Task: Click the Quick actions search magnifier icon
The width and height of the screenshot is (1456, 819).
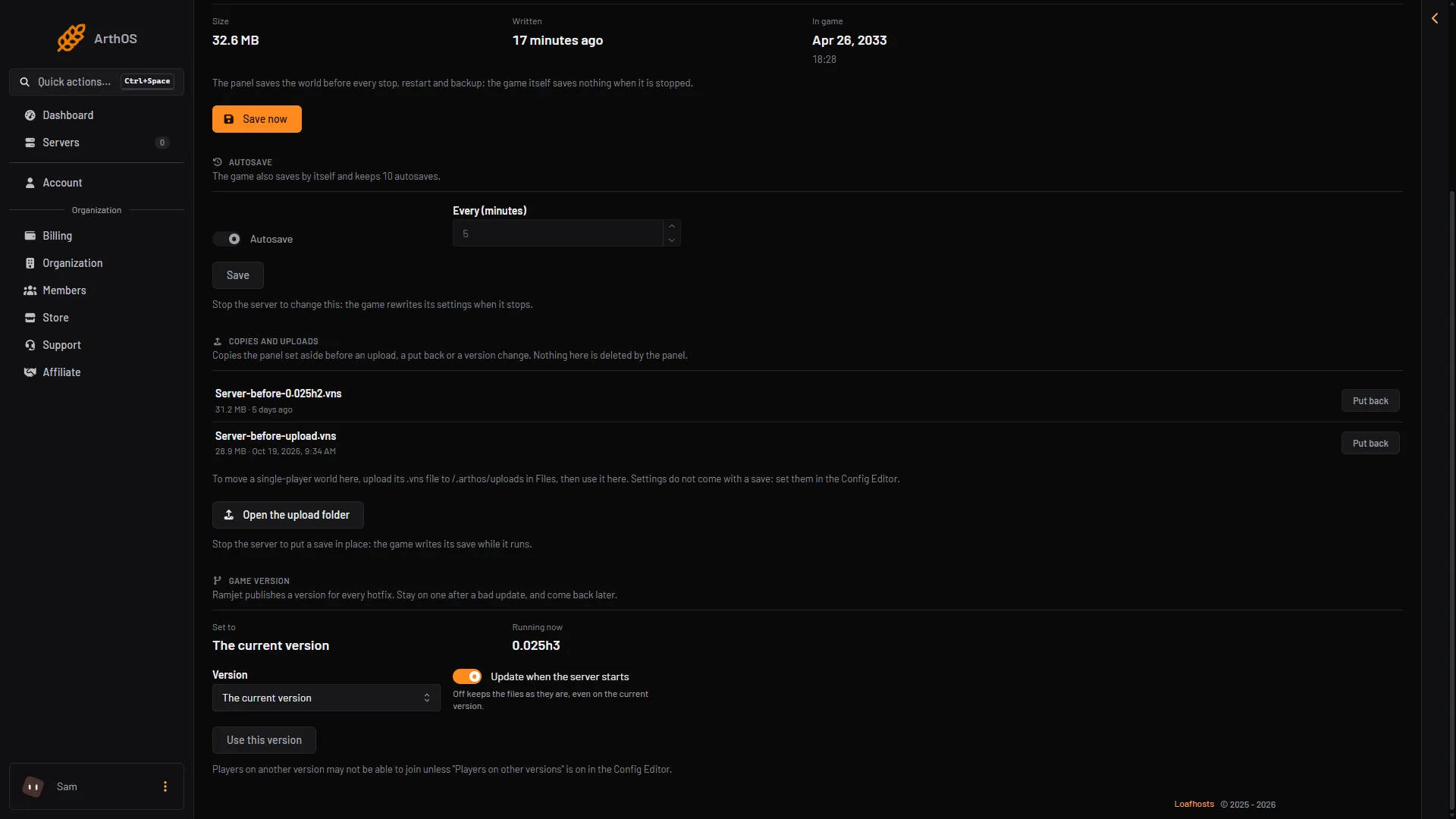Action: [x=25, y=82]
